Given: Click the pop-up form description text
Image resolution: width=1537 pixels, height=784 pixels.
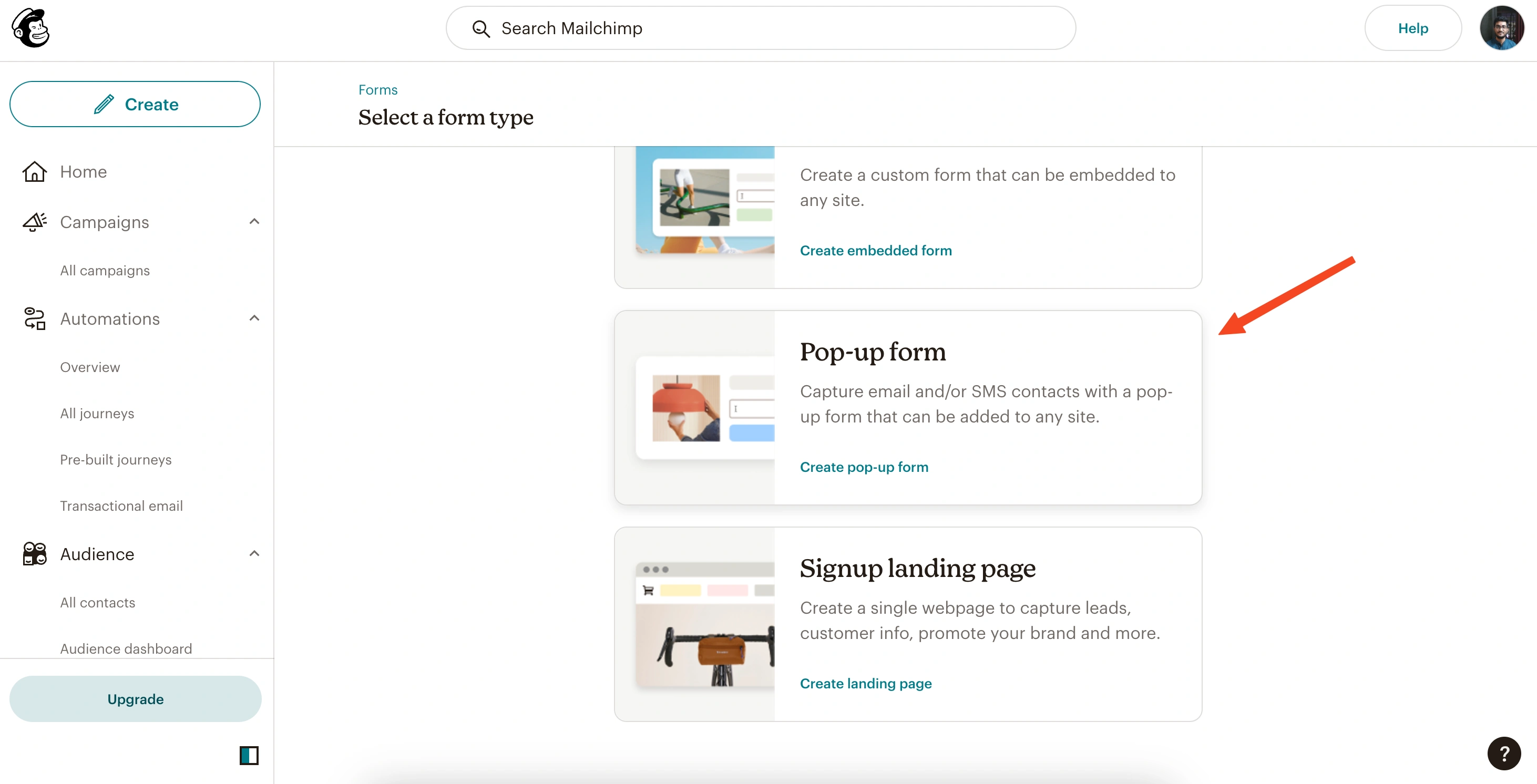Looking at the screenshot, I should [986, 404].
